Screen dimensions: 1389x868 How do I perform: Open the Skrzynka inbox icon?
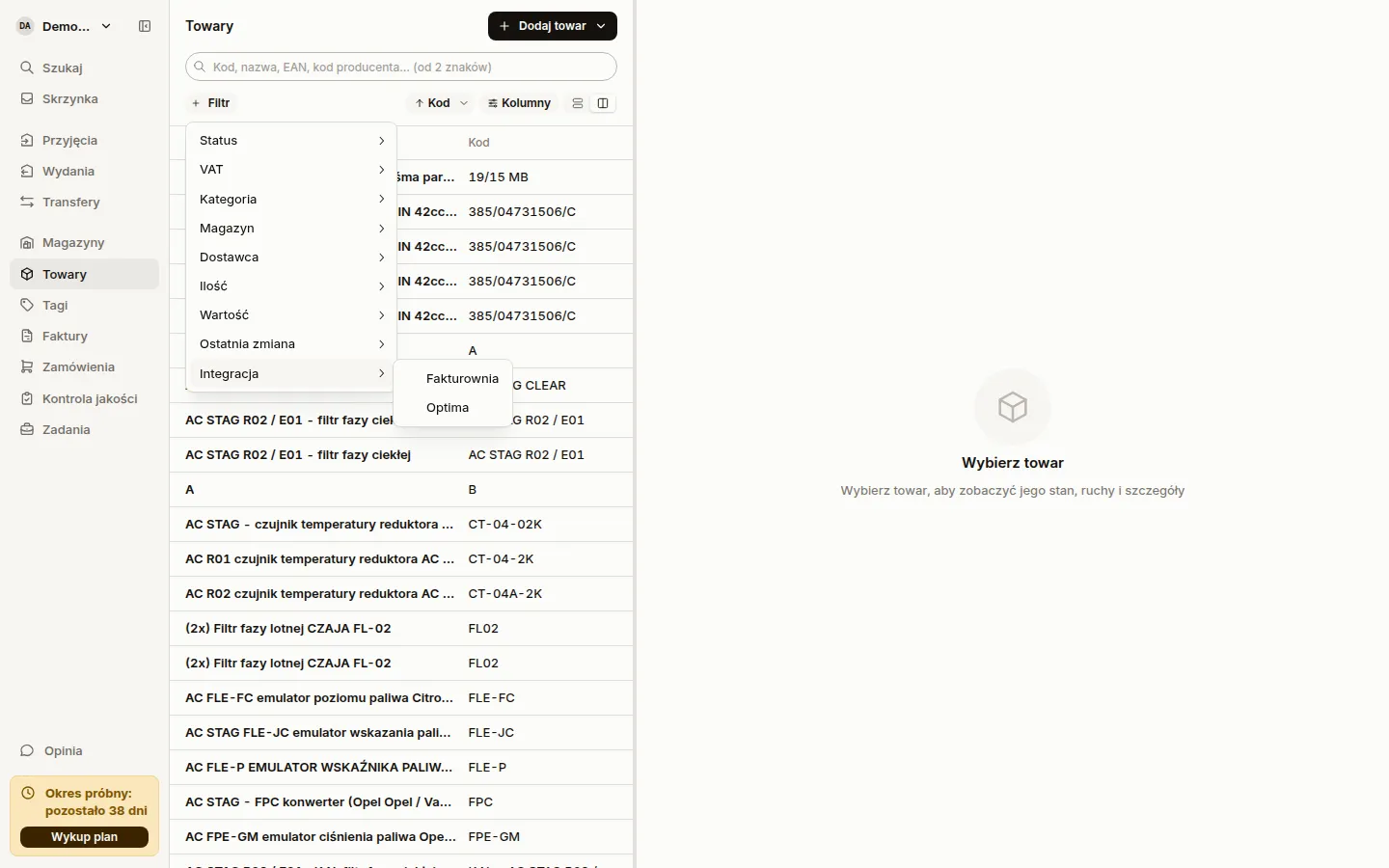click(x=27, y=98)
